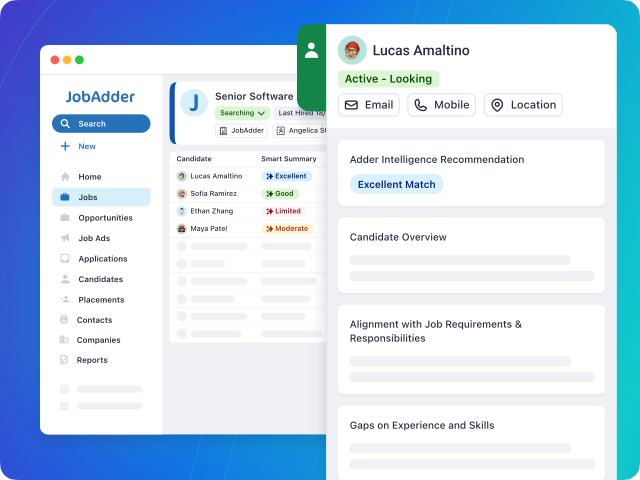Click the Home icon in sidebar
640x480 pixels.
(65, 177)
